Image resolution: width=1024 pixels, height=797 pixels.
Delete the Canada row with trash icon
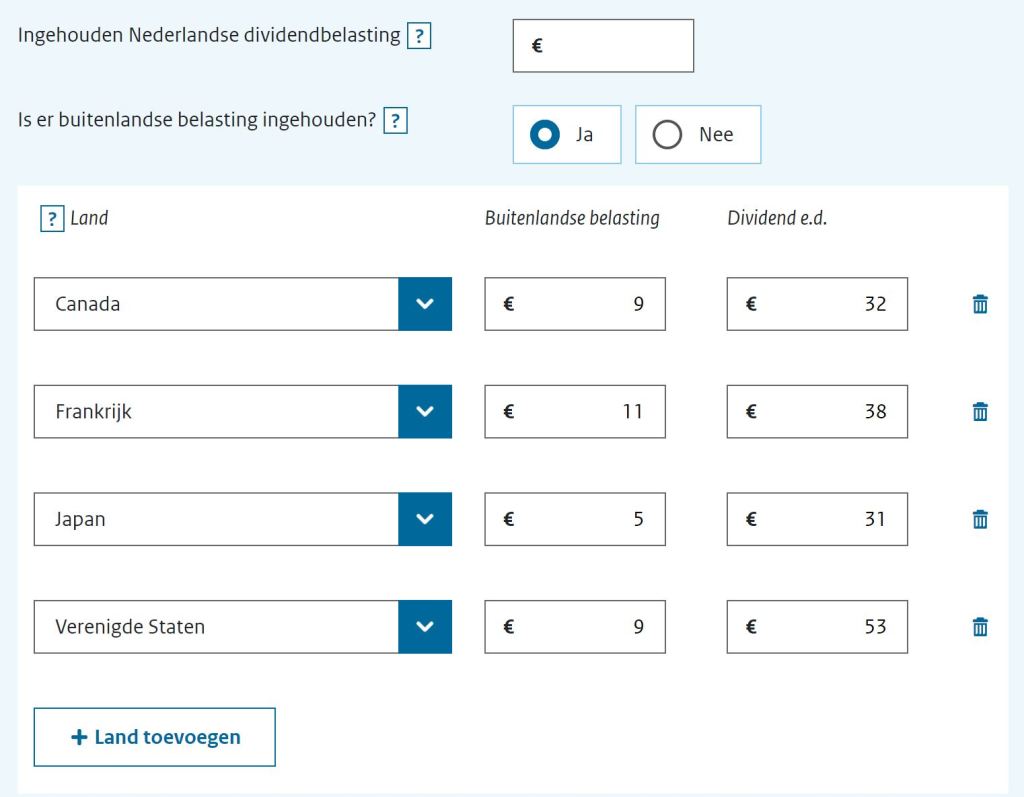tap(980, 304)
